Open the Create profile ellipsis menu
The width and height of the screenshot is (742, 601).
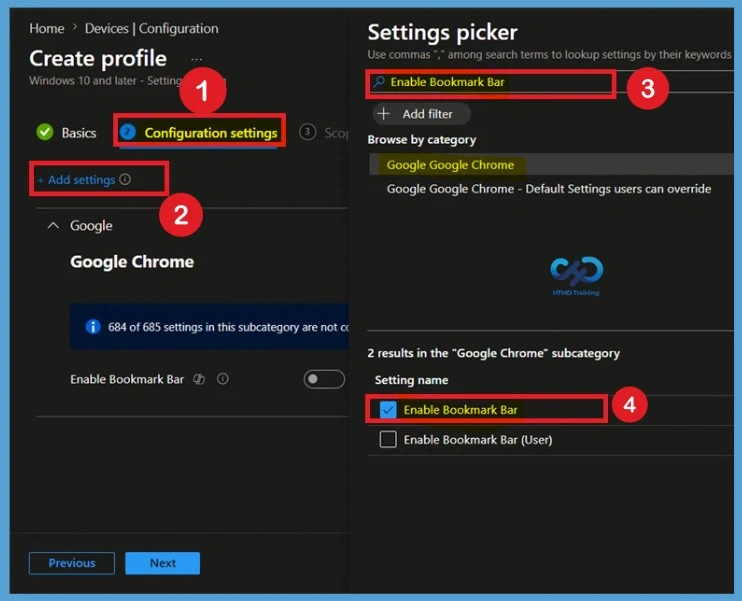tap(196, 60)
